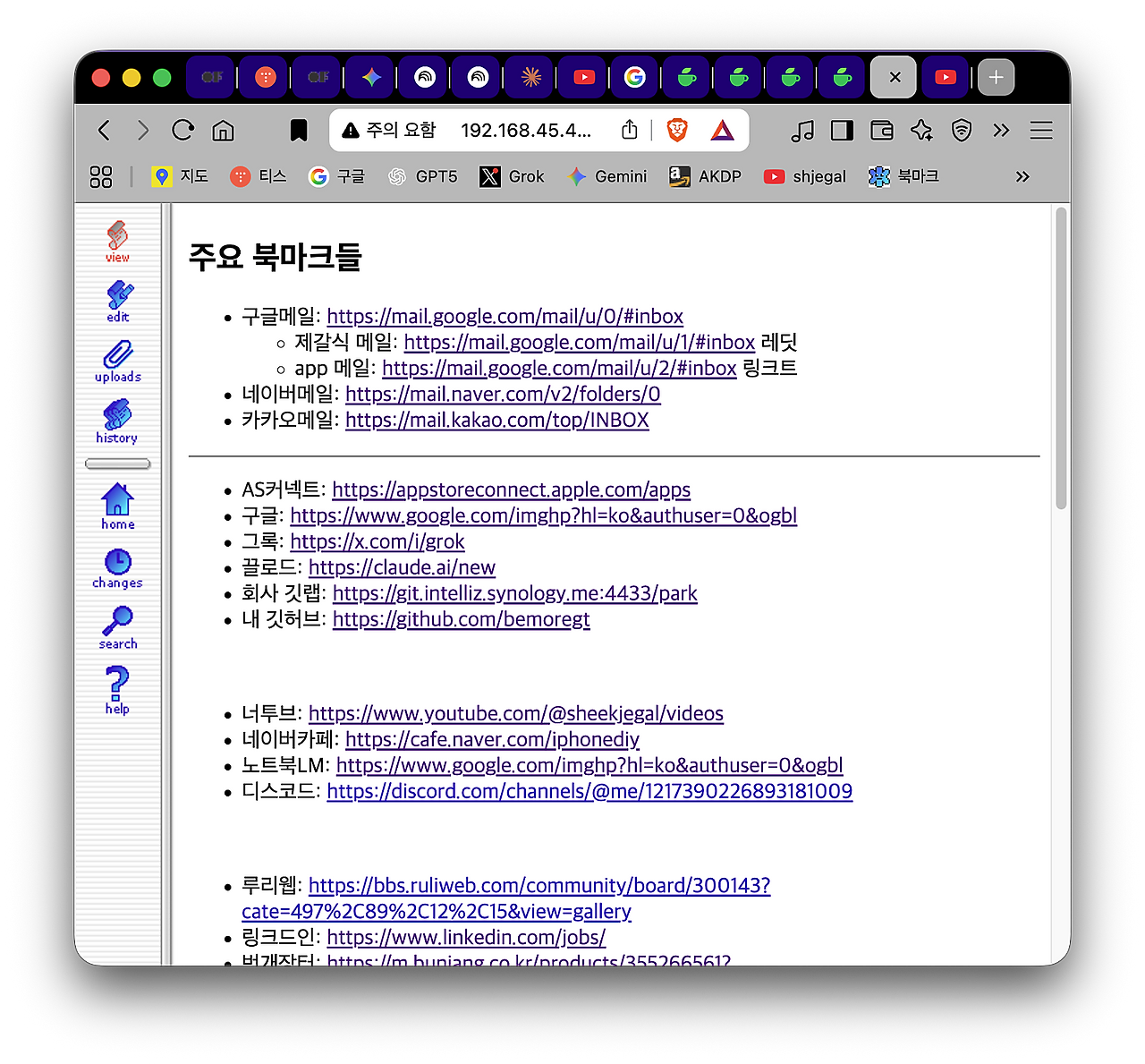The height and width of the screenshot is (1064, 1145).
Task: Click the browser forward arrow
Action: coord(143,131)
